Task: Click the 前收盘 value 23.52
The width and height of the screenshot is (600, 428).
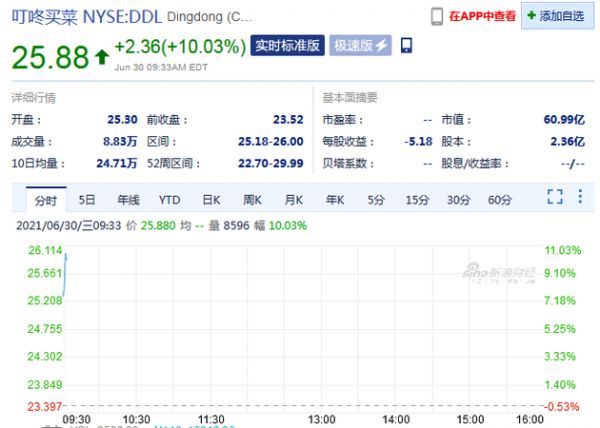Action: pyautogui.click(x=288, y=120)
